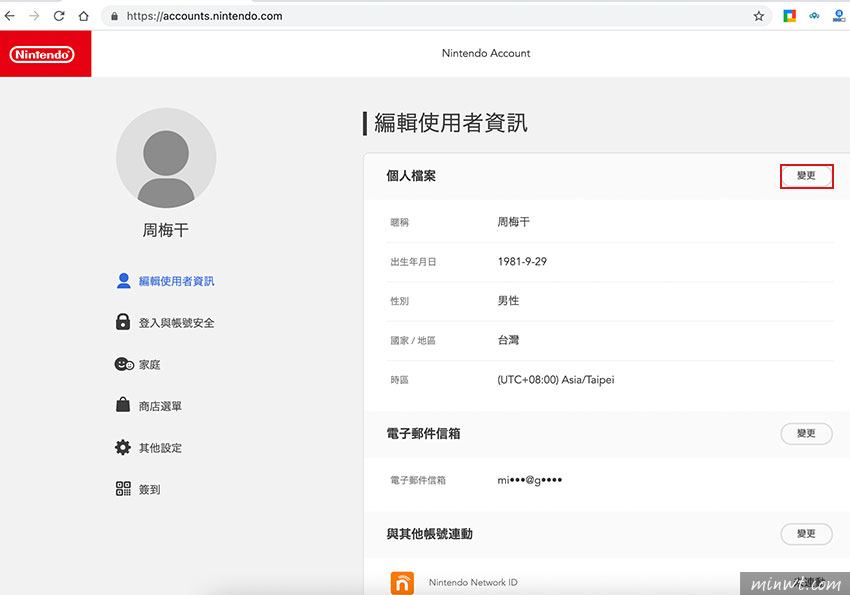Open 商店選單 in the sidebar
The image size is (850, 595).
(x=160, y=406)
